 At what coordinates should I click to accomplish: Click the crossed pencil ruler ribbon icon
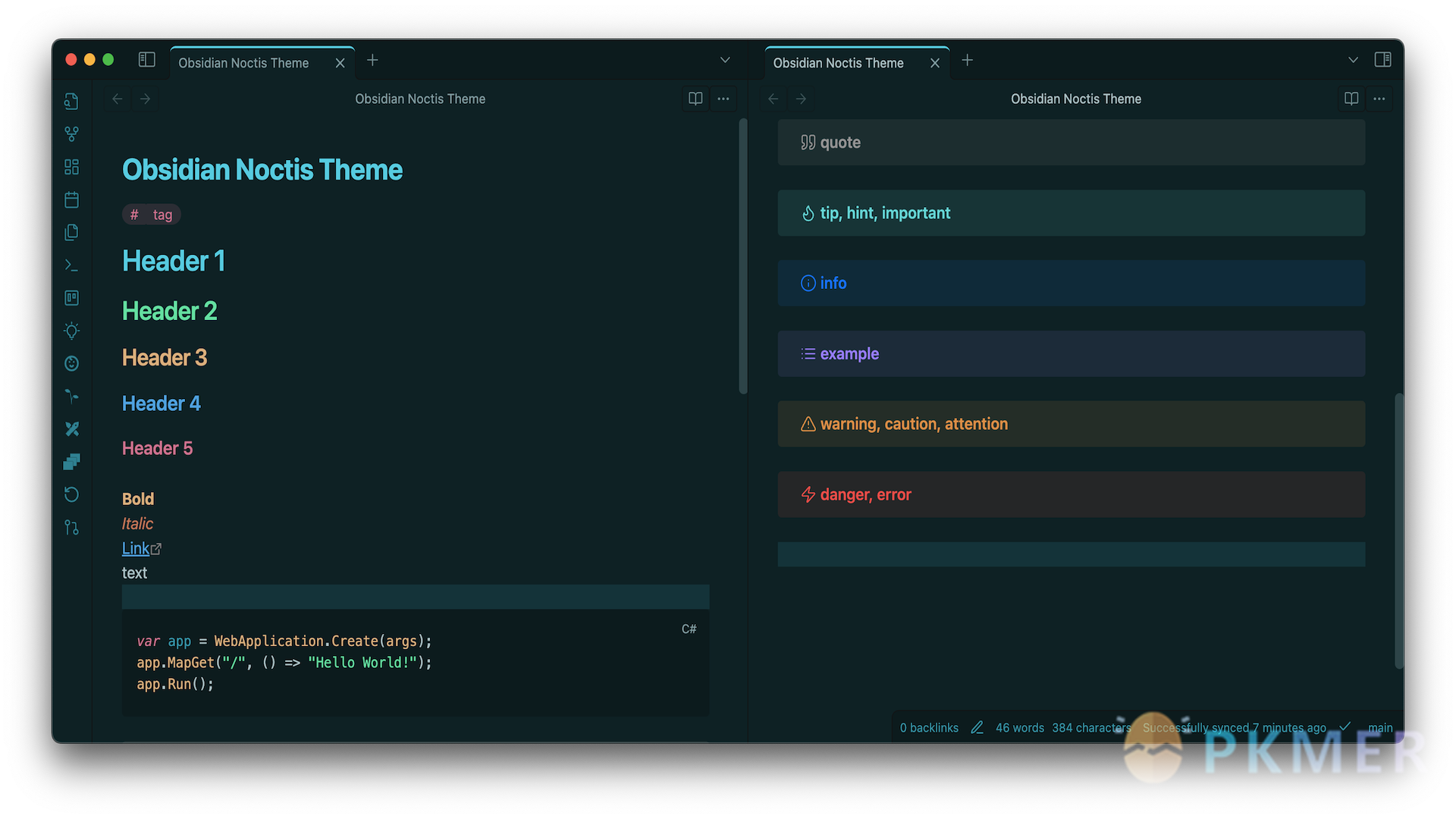click(x=72, y=429)
